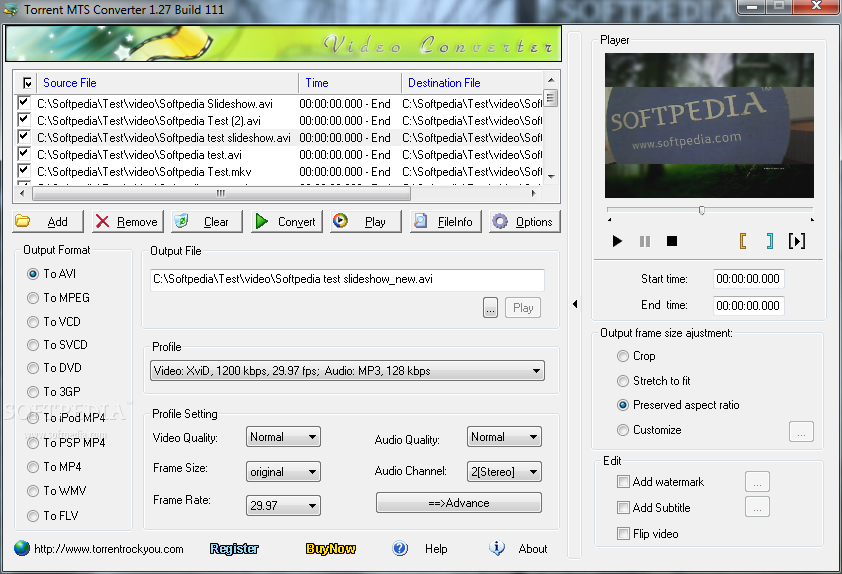Uncheck Softpedia Slideshow.avi row checkbox
The image size is (842, 574).
(24, 102)
